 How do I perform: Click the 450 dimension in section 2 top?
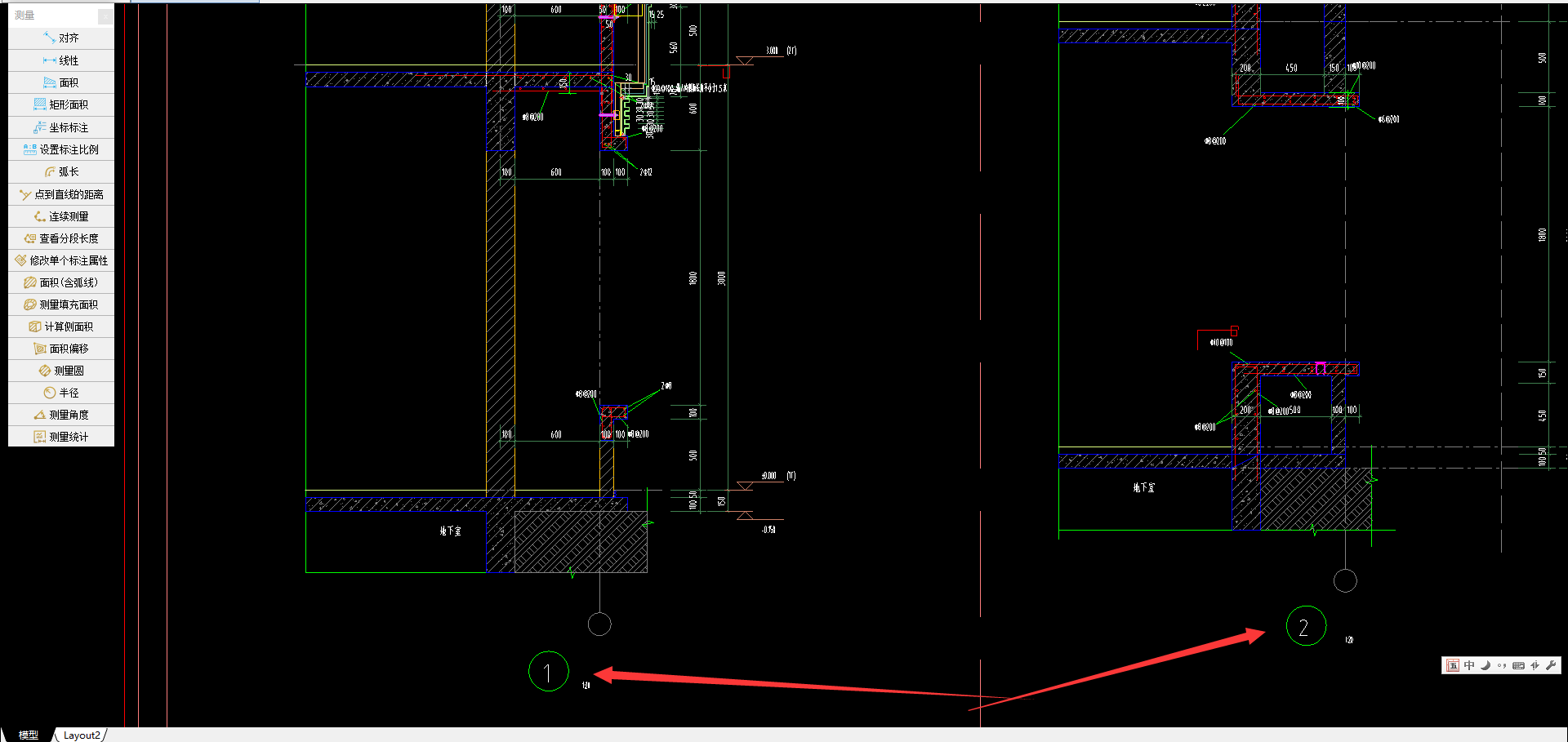[x=1291, y=68]
